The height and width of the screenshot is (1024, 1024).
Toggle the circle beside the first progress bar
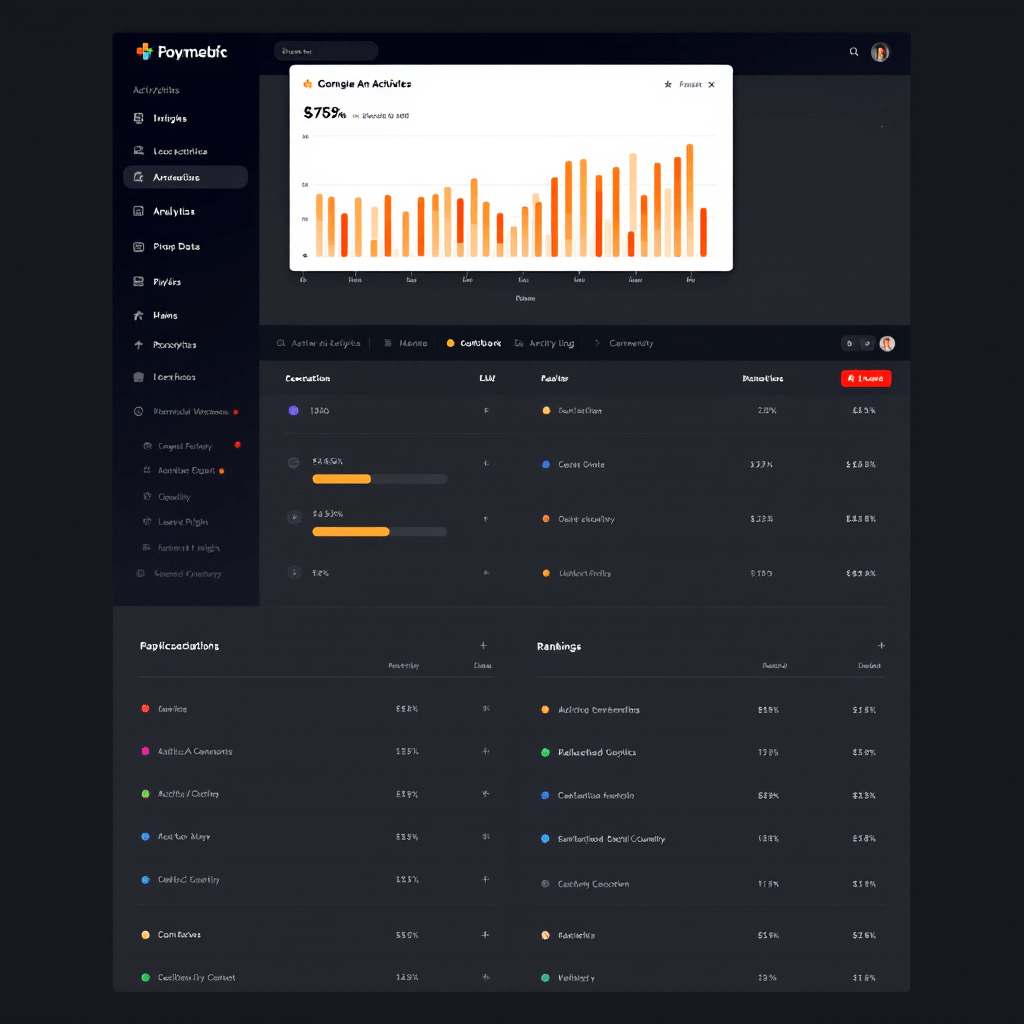pos(293,463)
